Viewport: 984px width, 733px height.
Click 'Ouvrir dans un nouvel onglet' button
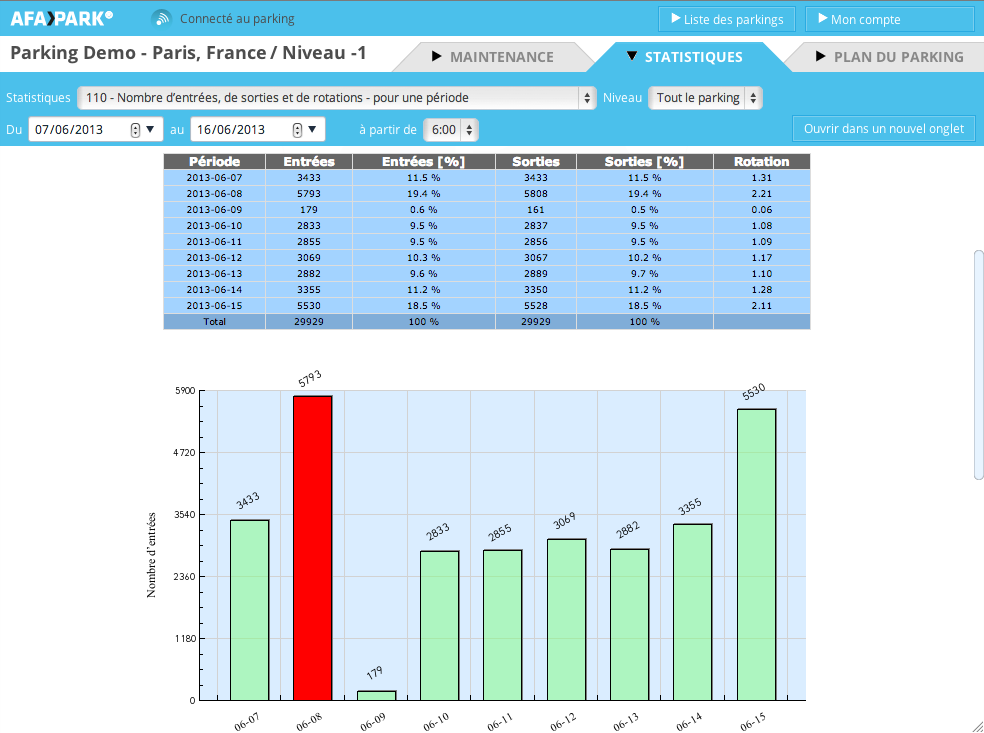pyautogui.click(x=883, y=129)
